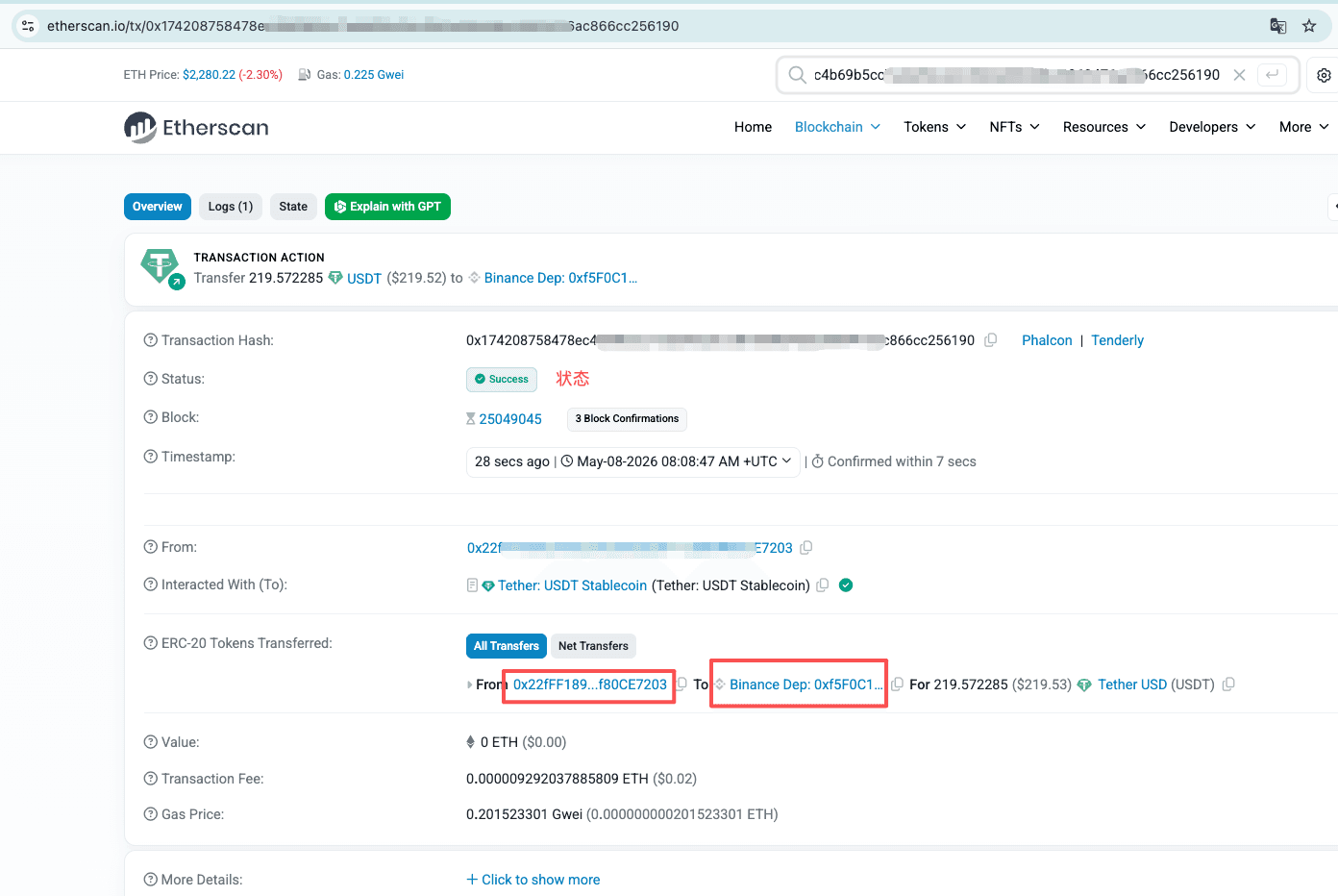
Task: Select the Net Transfers tab
Action: coord(593,646)
